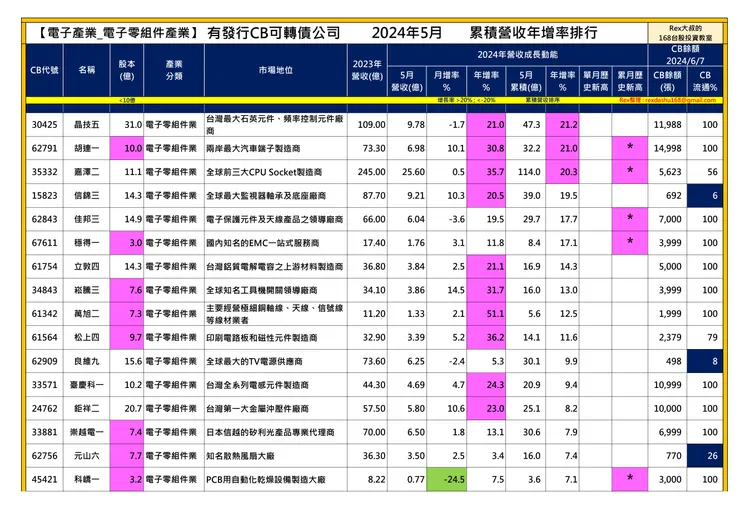This screenshot has height=523, width=740.
Task: Select the May revenue cell 25.60
Action: (407, 172)
